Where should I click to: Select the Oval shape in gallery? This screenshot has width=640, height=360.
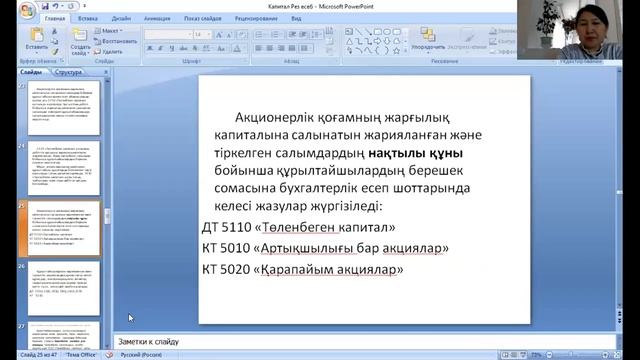click(x=387, y=31)
